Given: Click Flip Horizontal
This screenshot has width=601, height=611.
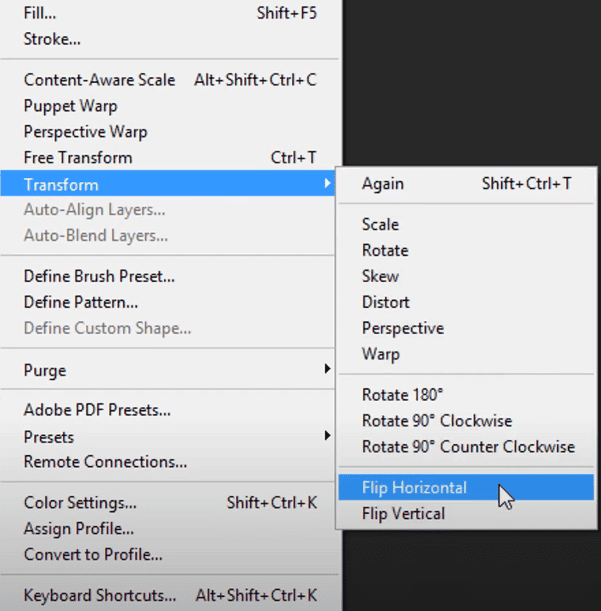Looking at the screenshot, I should point(414,488).
